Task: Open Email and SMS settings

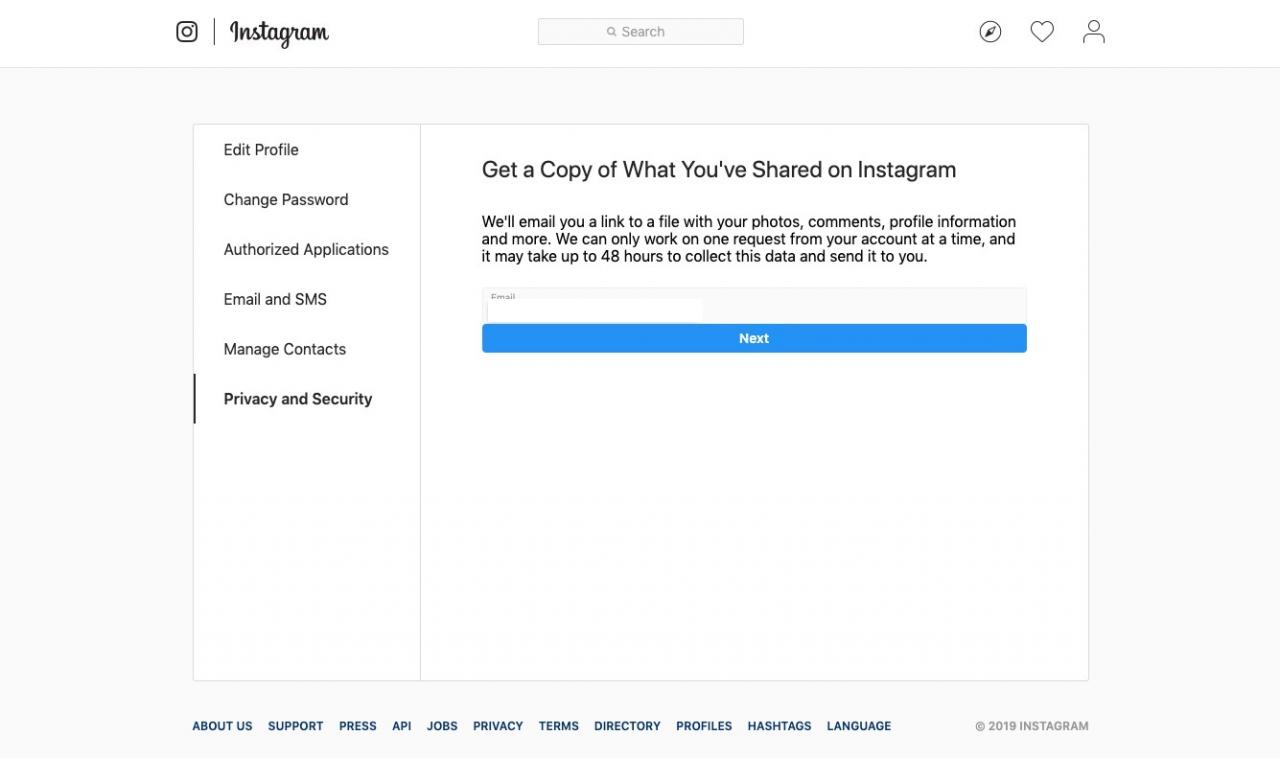Action: coord(275,300)
